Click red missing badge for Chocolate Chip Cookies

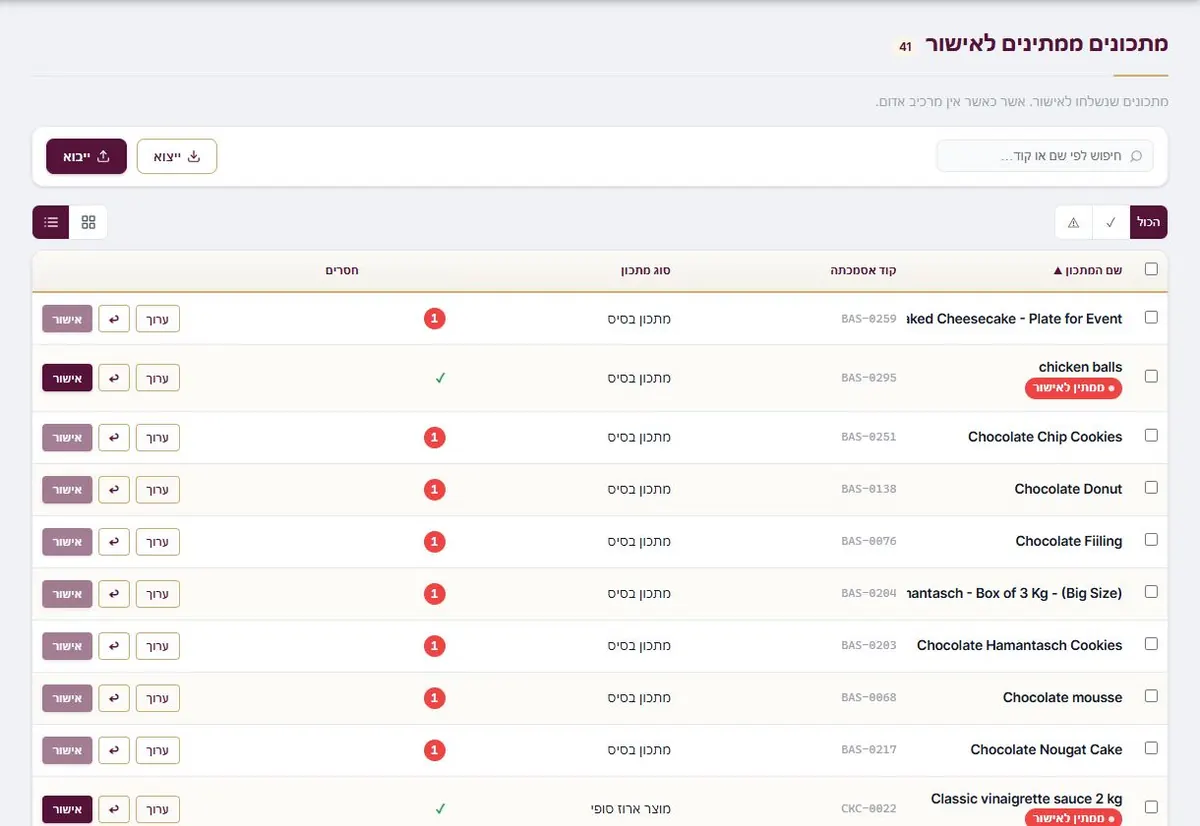434,437
